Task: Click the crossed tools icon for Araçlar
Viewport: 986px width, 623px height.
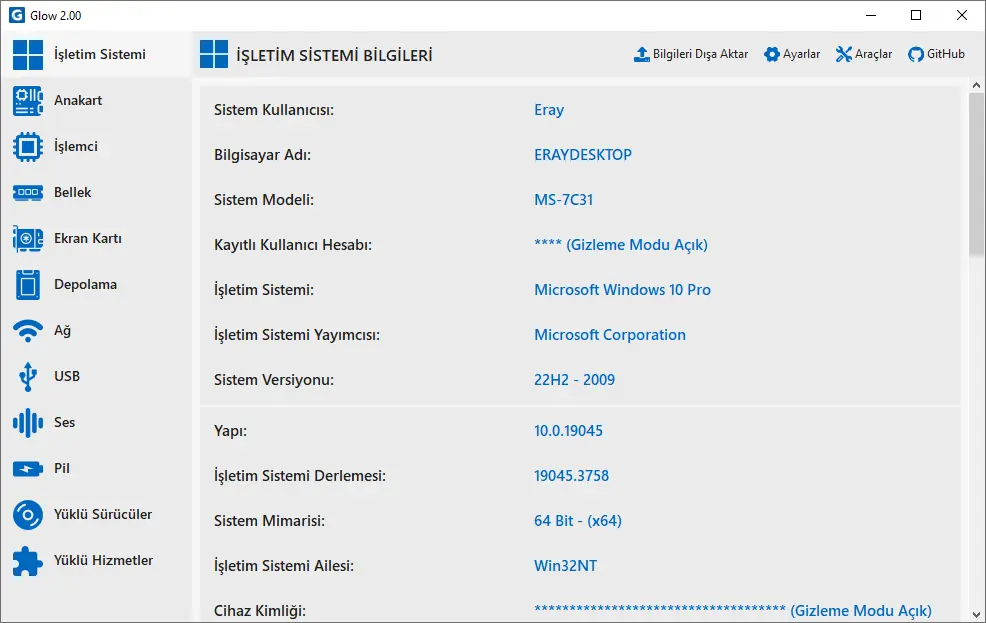Action: 844,55
